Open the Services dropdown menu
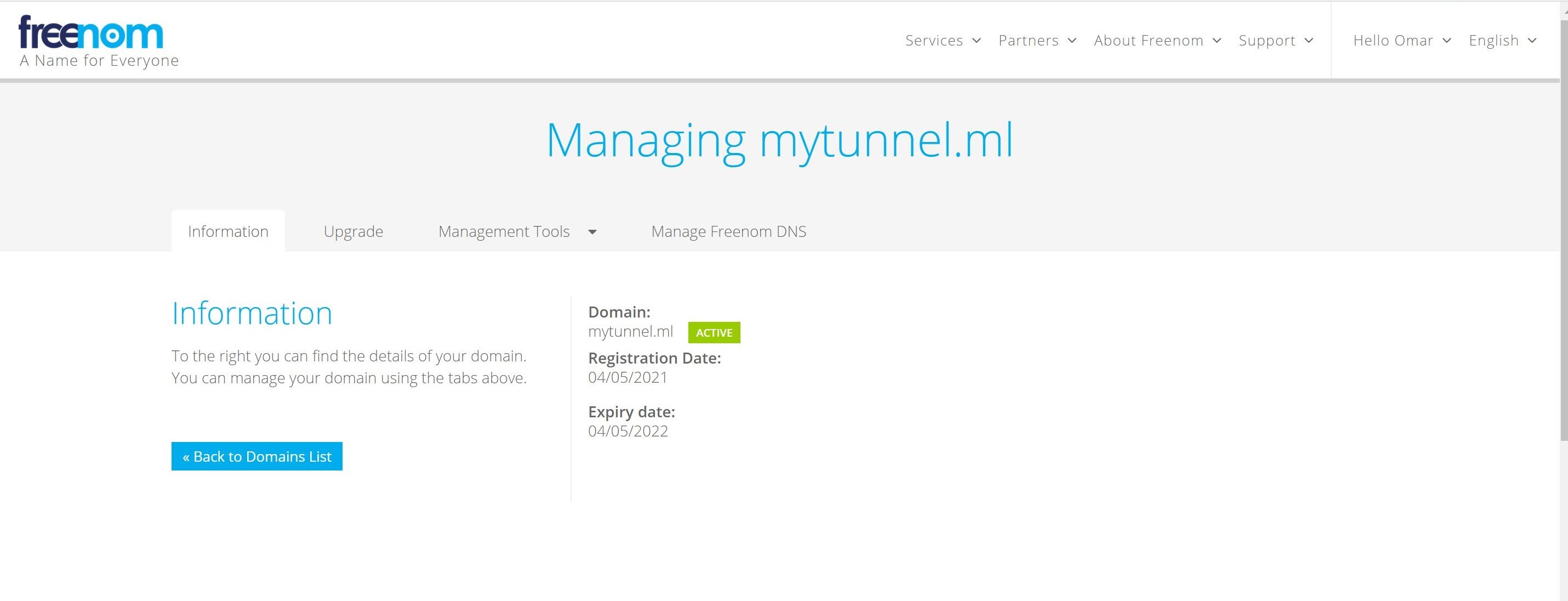The height and width of the screenshot is (601, 1568). point(943,41)
